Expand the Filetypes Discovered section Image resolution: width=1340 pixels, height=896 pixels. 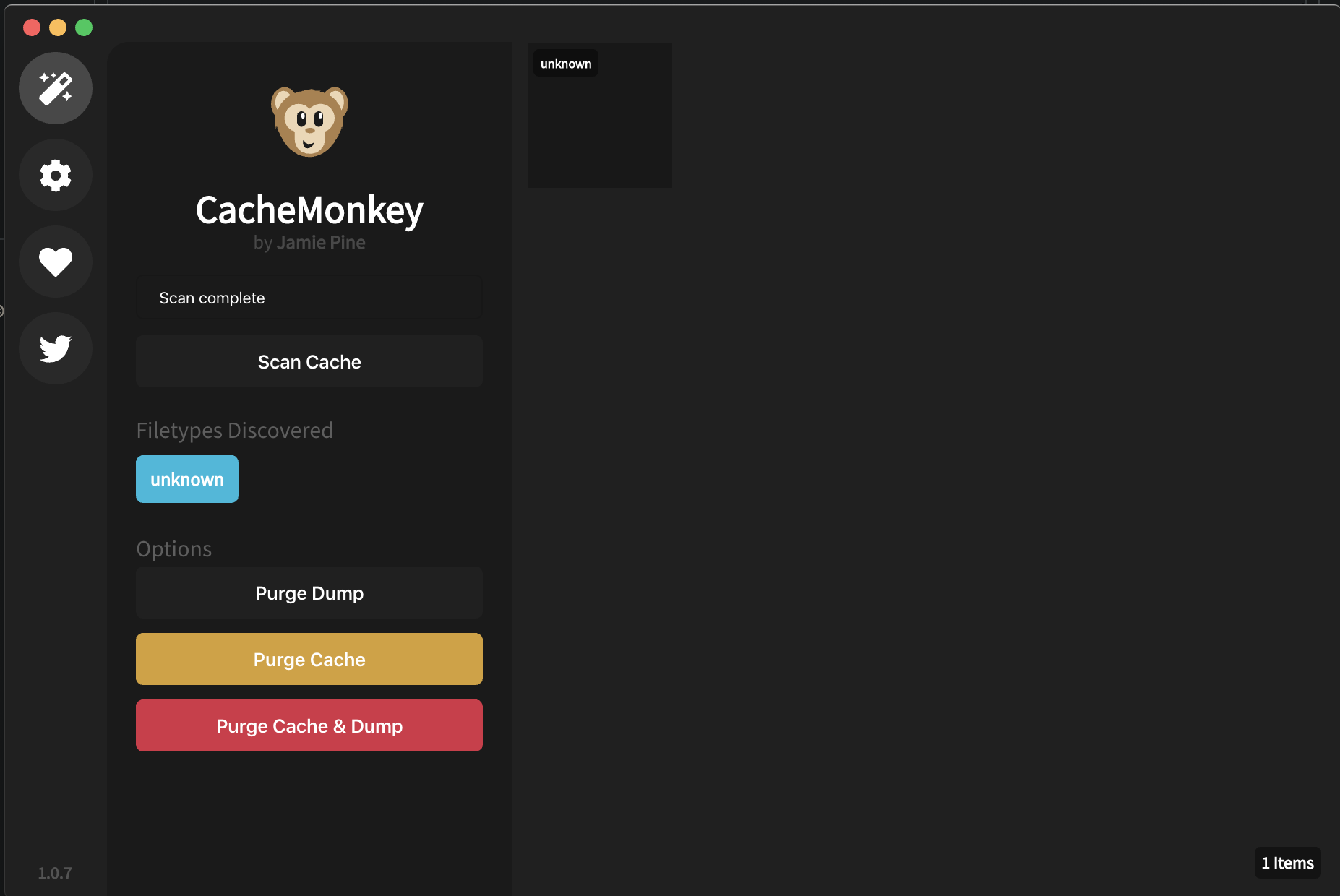tap(234, 430)
